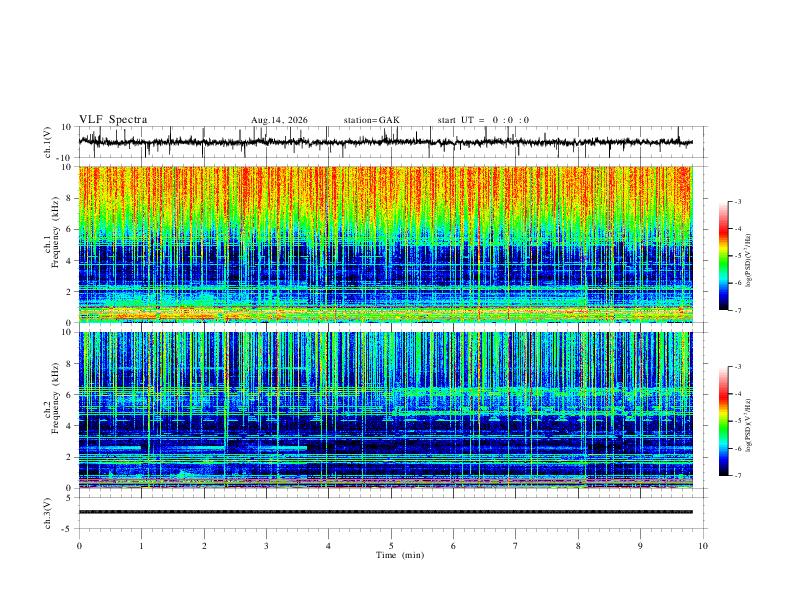Click the start UT time label

click(x=483, y=120)
